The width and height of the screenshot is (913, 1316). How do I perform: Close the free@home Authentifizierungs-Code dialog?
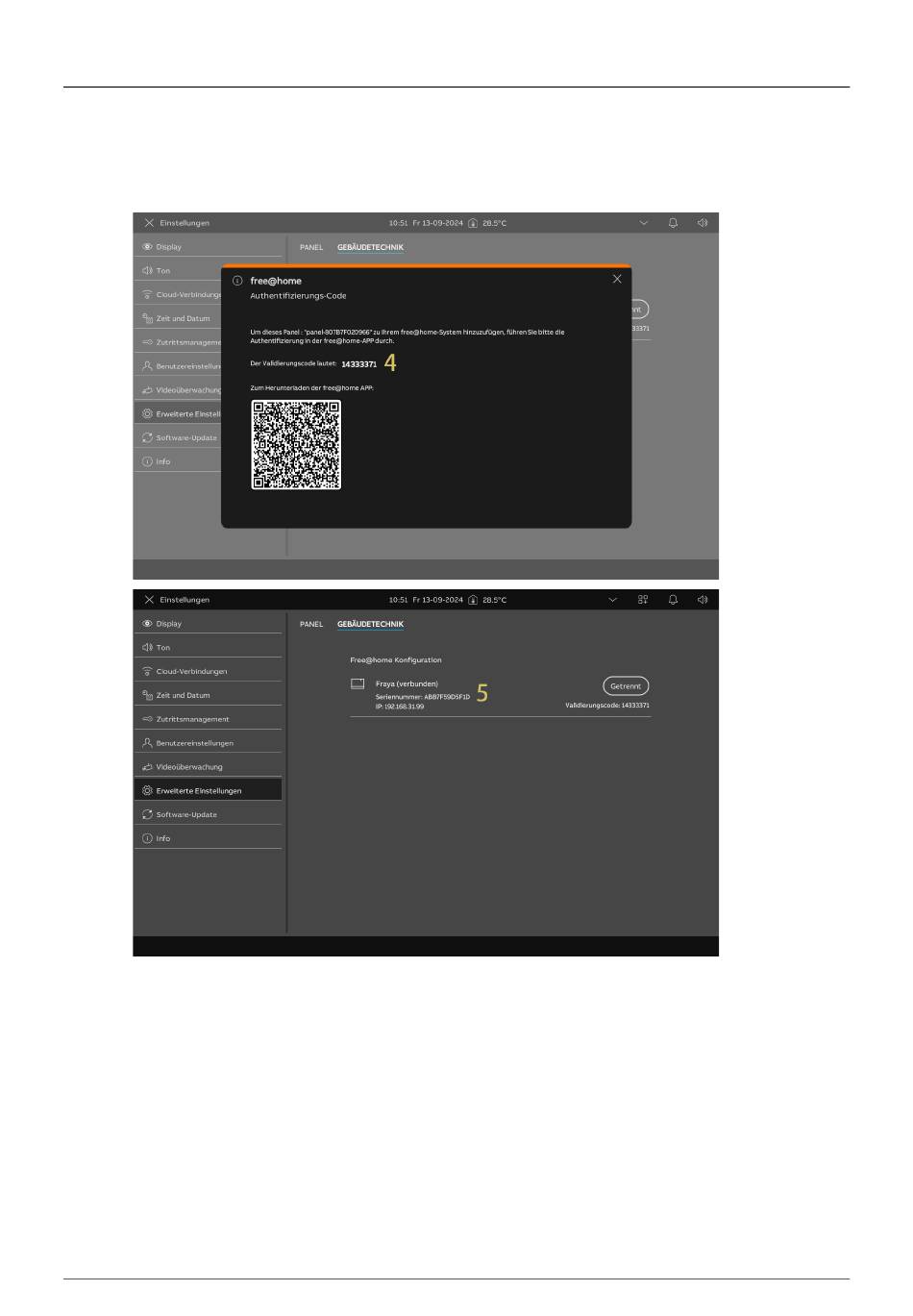tap(617, 279)
